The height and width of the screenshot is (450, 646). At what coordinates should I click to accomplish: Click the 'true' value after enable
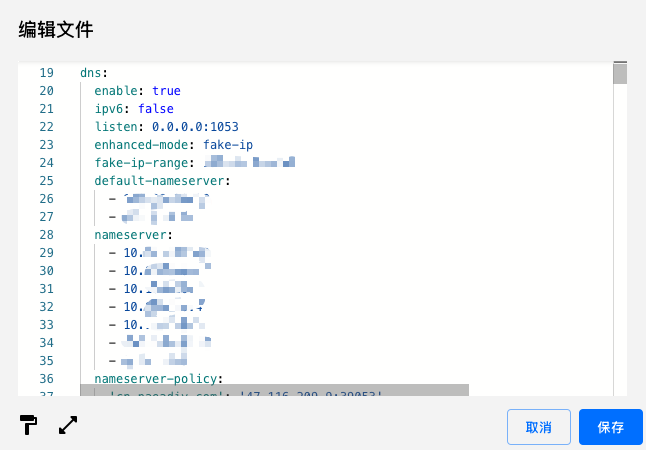166,91
